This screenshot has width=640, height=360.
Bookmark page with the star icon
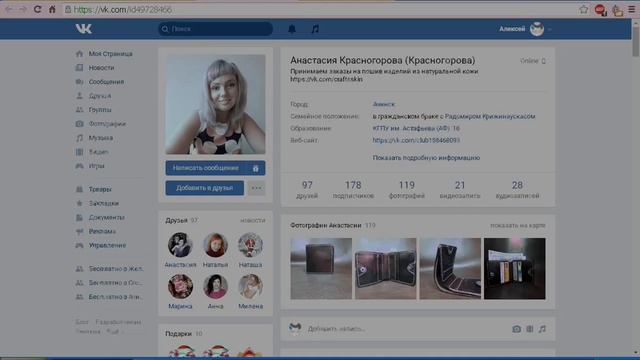pyautogui.click(x=584, y=9)
